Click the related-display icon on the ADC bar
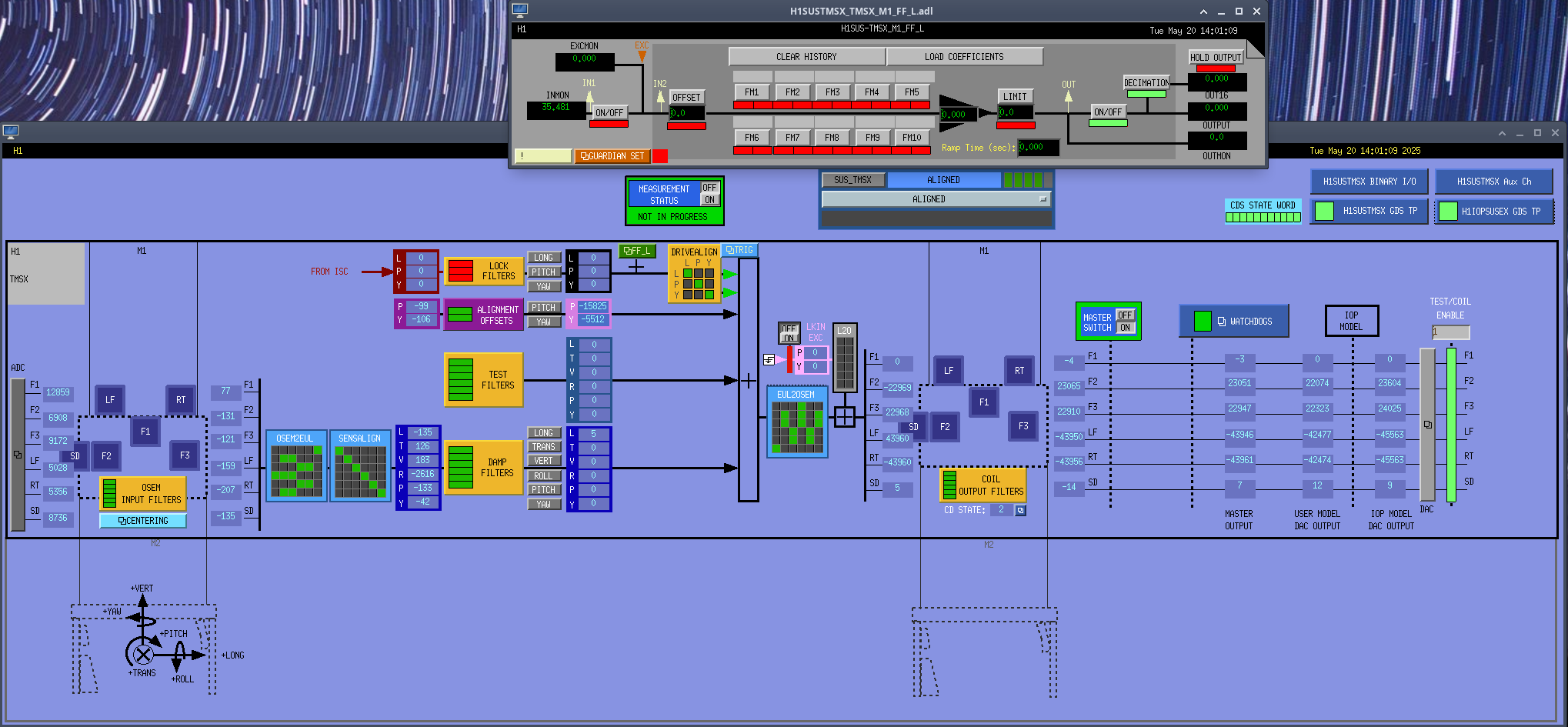The image size is (1568, 727). click(17, 455)
